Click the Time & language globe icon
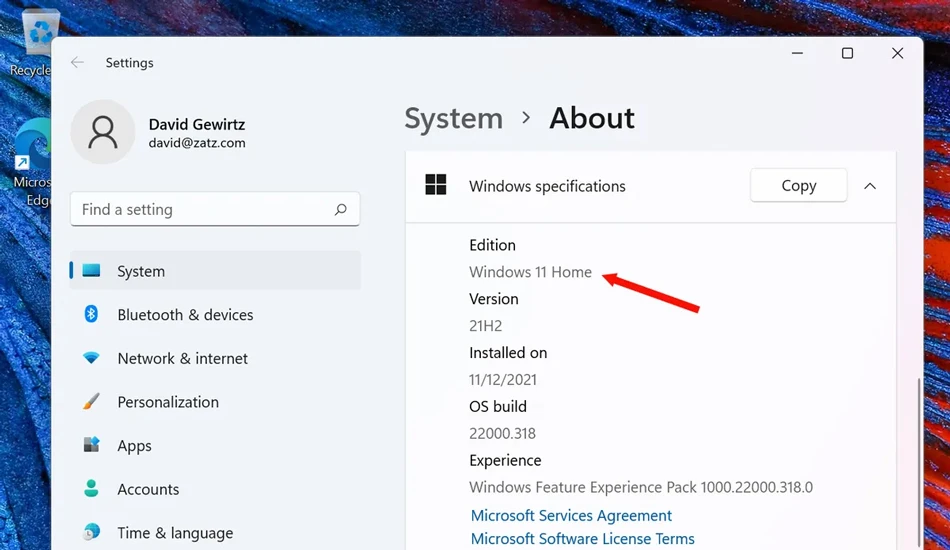The height and width of the screenshot is (550, 950). point(91,532)
